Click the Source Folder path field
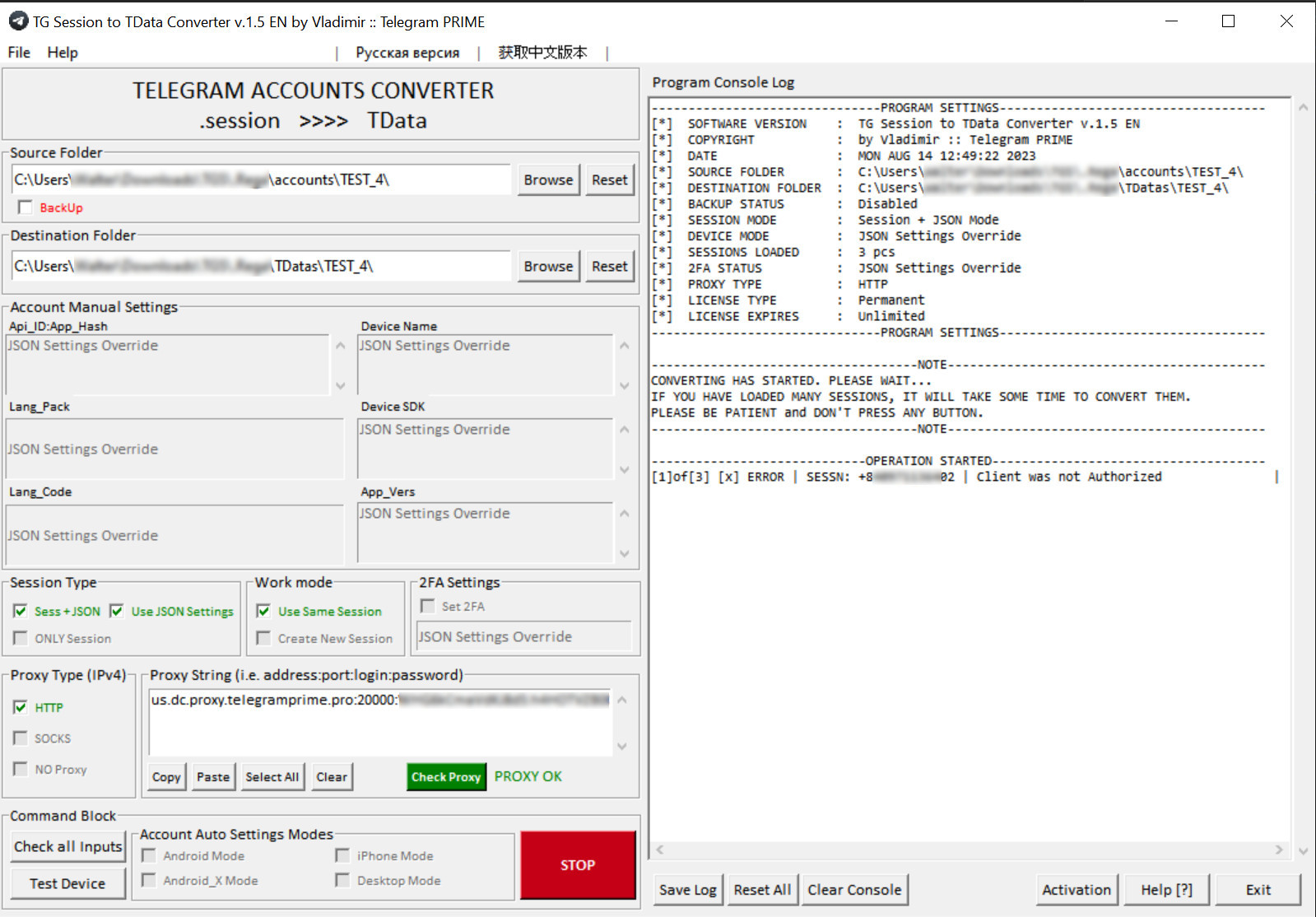Image resolution: width=1316 pixels, height=917 pixels. (x=262, y=179)
